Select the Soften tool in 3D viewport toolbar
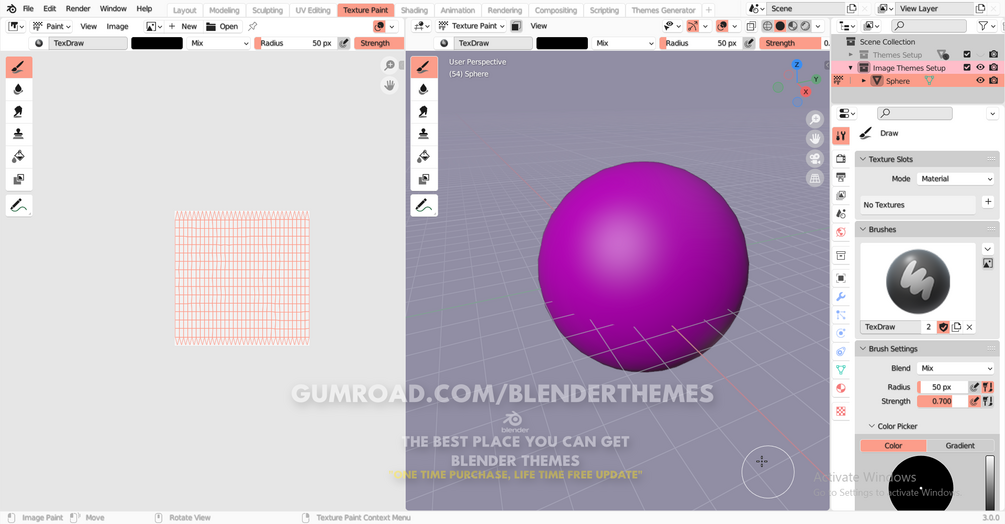The width and height of the screenshot is (1005, 524). tap(424, 90)
